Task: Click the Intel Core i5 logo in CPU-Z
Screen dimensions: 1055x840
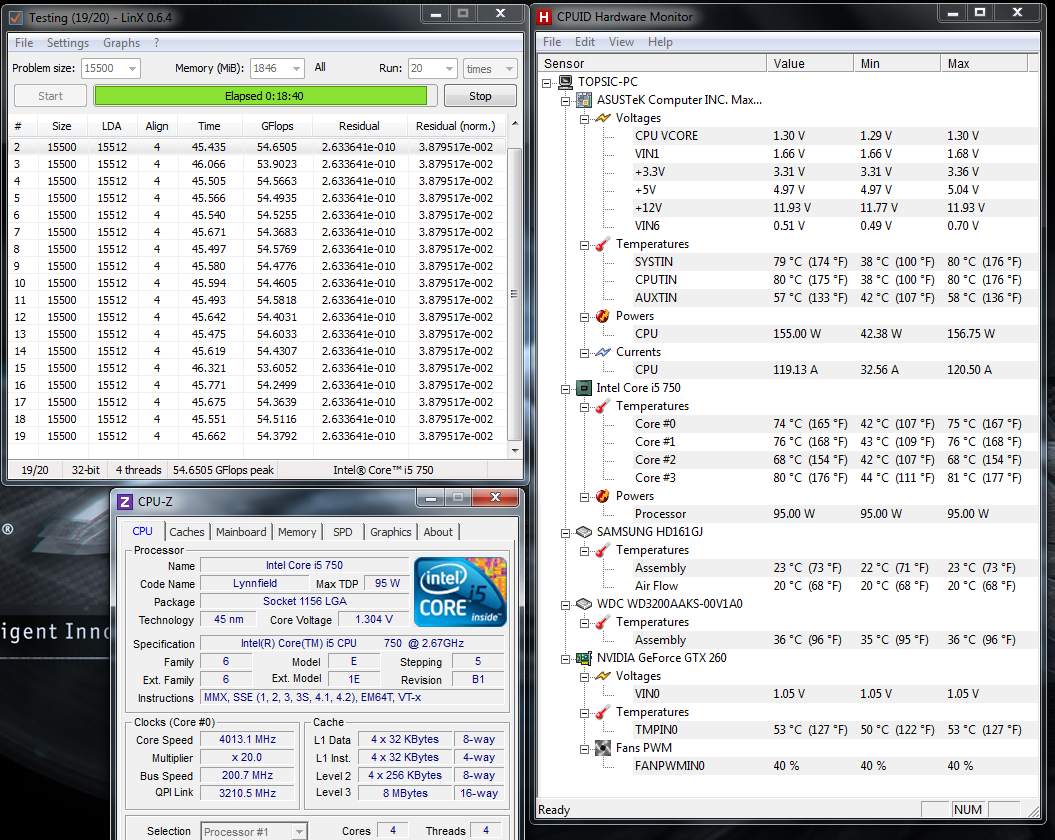Action: (460, 592)
